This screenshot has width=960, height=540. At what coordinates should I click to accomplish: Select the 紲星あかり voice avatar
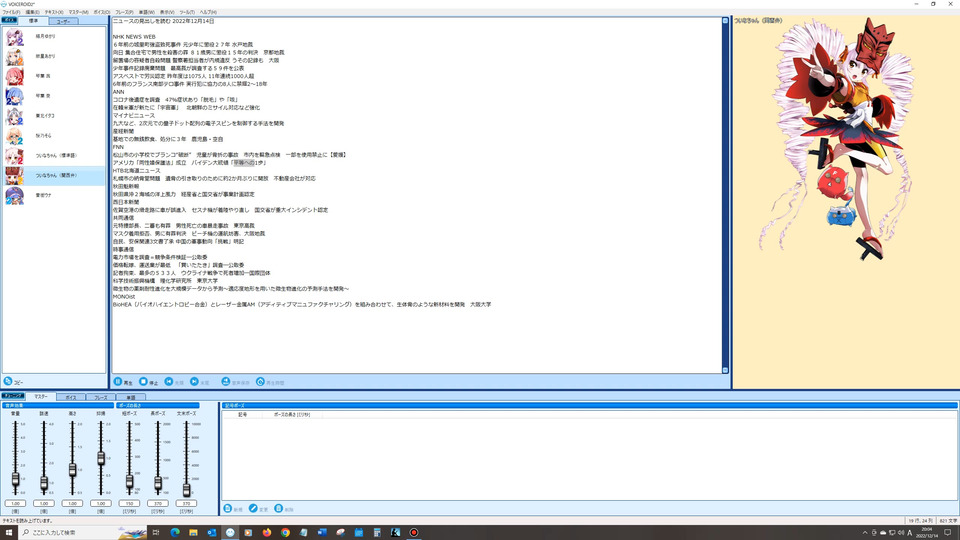[x=14, y=56]
